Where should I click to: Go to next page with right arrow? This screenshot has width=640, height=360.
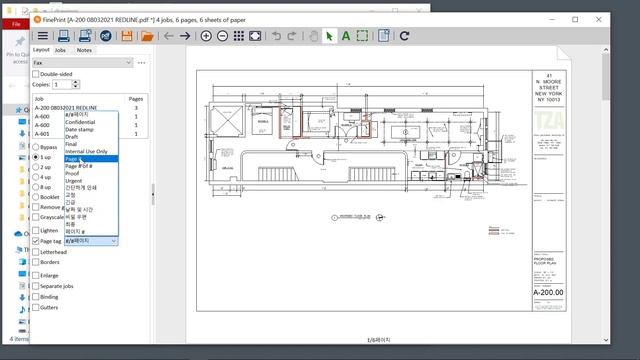point(185,36)
